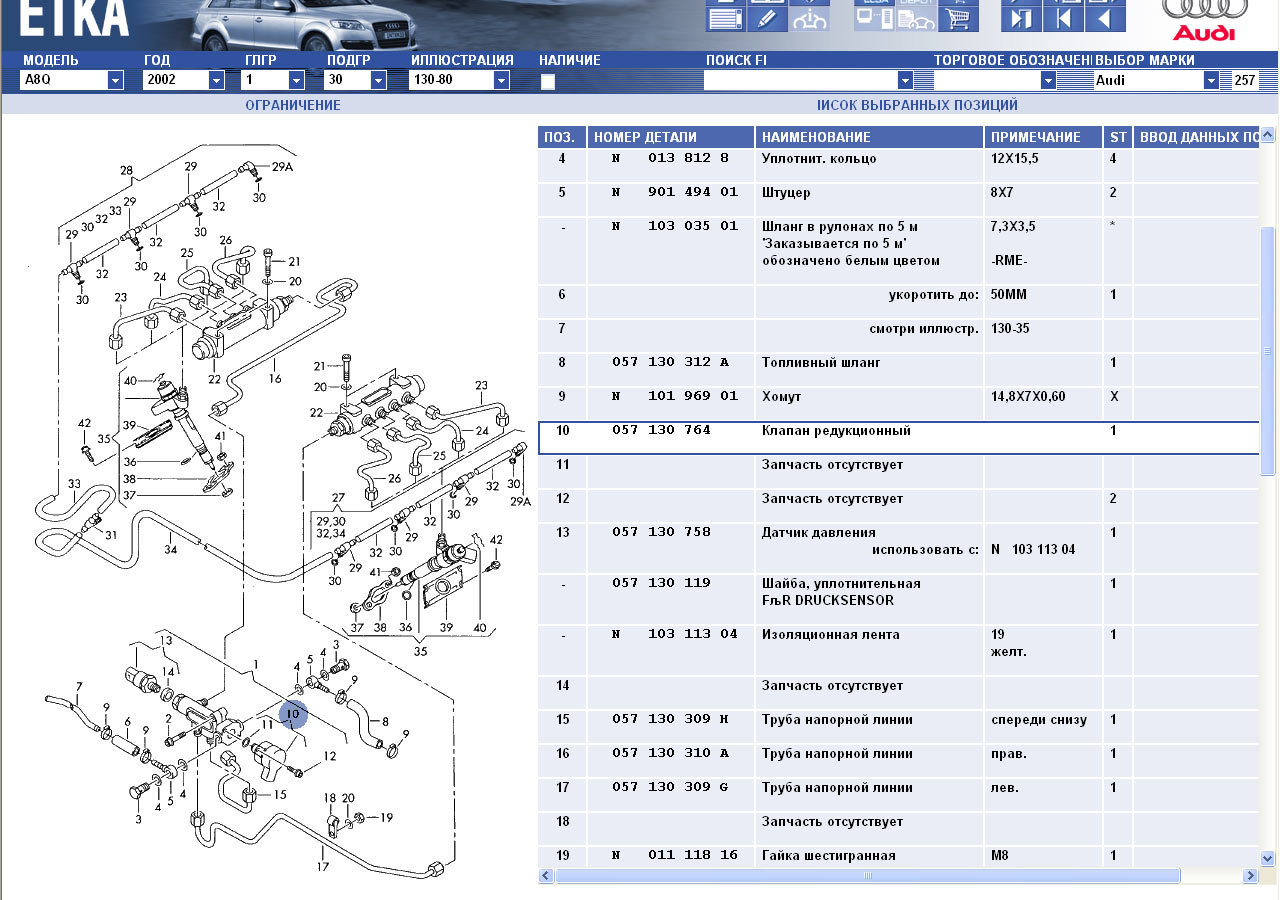Expand the МОДЕЛЬ dropdown showing A8Q
The image size is (1280, 900).
tap(115, 81)
